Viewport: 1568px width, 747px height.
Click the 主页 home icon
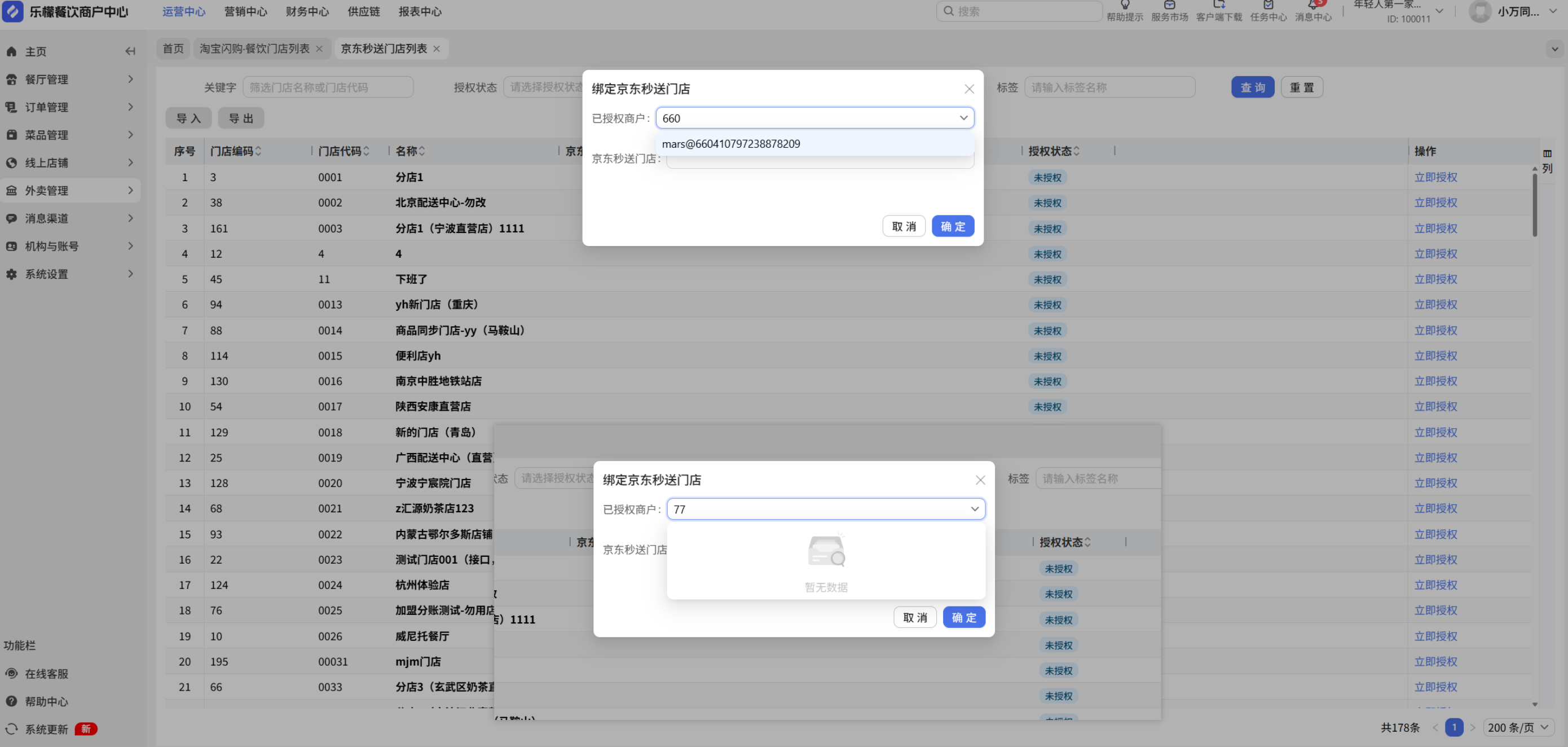pos(12,52)
